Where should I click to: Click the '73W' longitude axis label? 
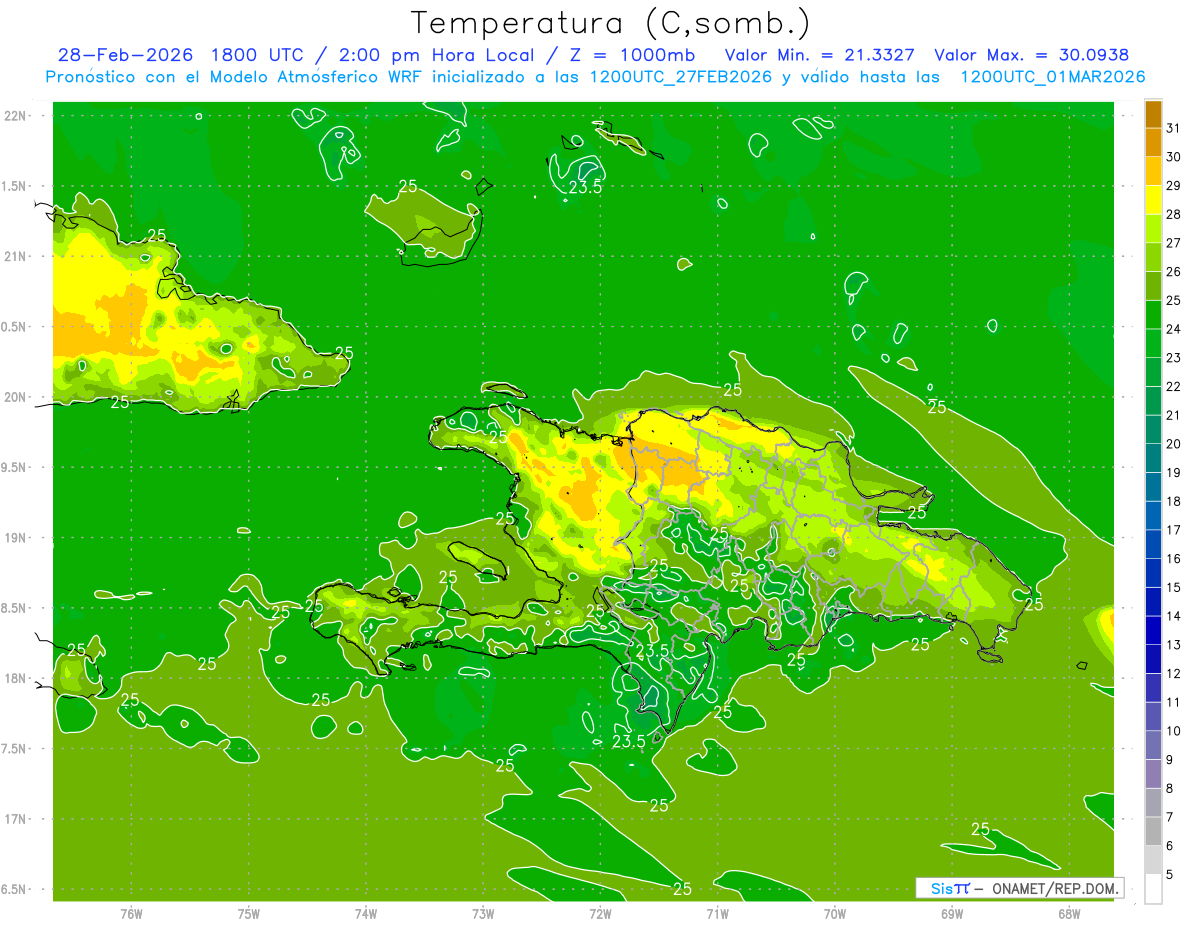(483, 914)
